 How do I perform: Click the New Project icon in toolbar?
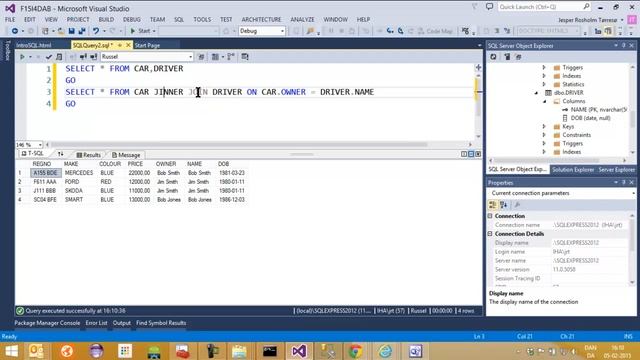click(x=45, y=31)
